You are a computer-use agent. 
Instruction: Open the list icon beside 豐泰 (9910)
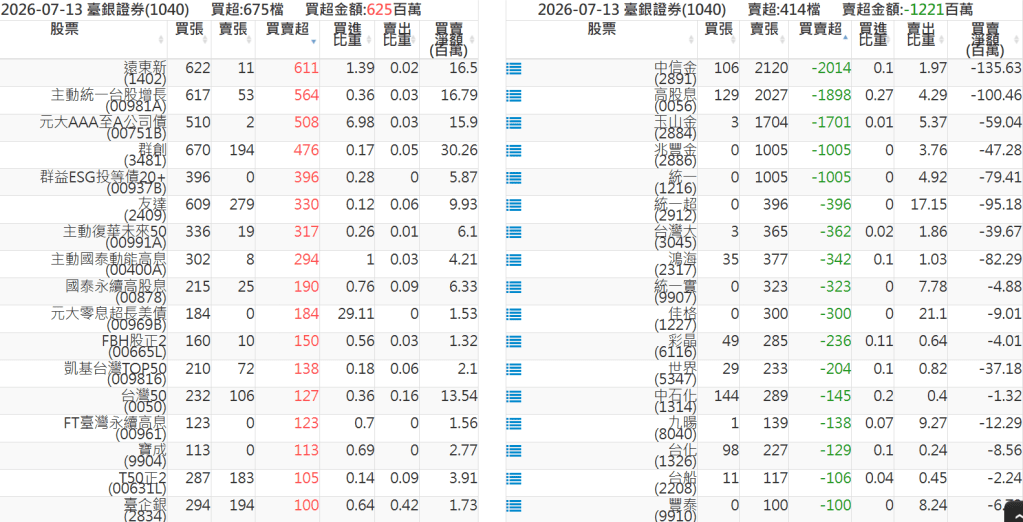click(x=513, y=506)
